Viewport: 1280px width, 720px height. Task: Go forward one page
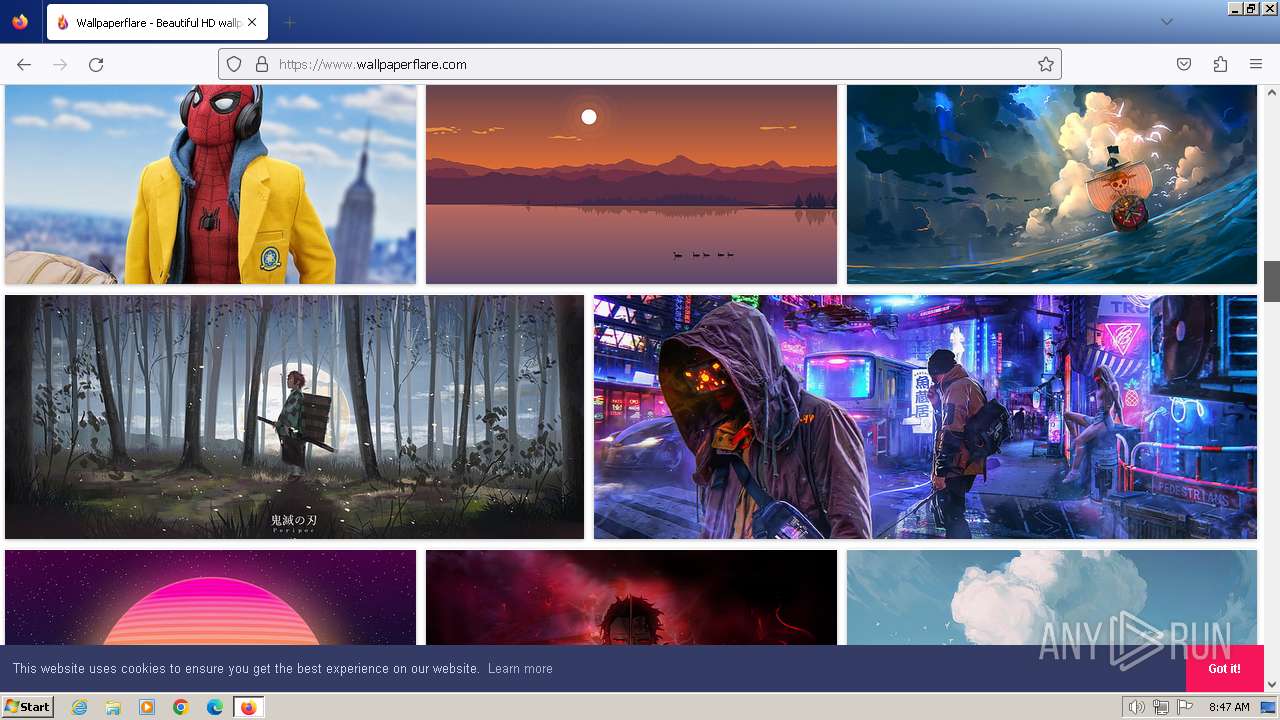[x=60, y=64]
